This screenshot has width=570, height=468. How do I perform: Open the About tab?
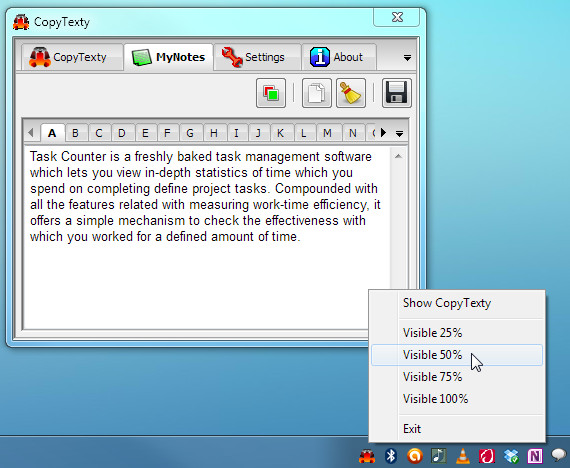(339, 57)
